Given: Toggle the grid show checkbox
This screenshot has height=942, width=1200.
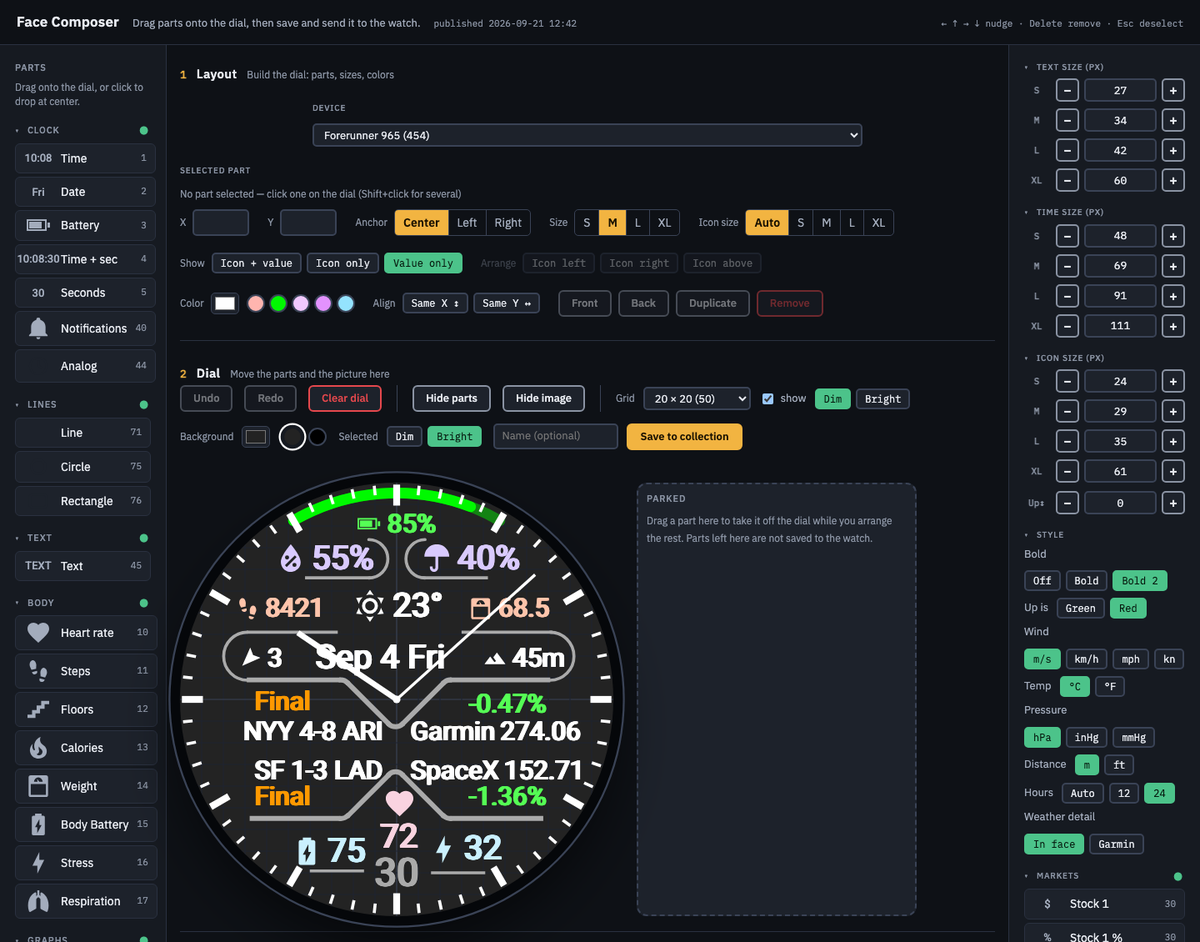Looking at the screenshot, I should [768, 398].
